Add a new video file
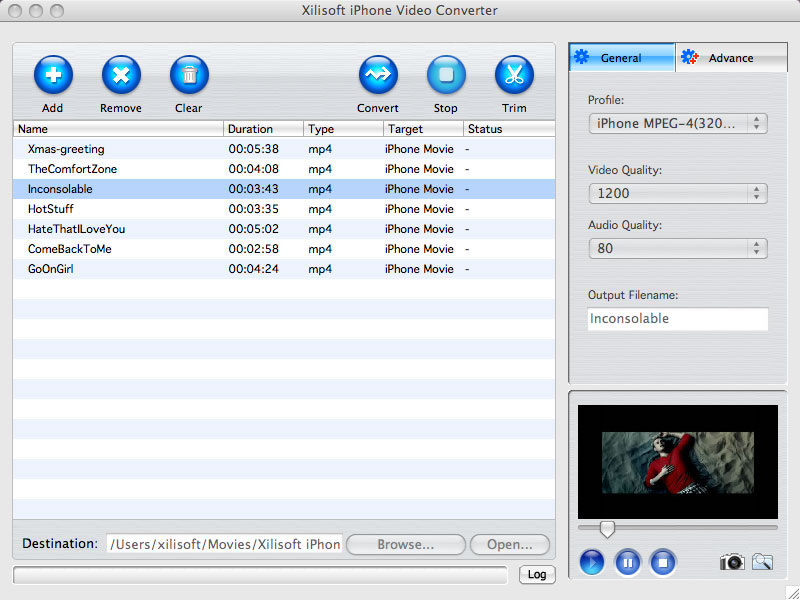This screenshot has width=800, height=600. coord(52,75)
